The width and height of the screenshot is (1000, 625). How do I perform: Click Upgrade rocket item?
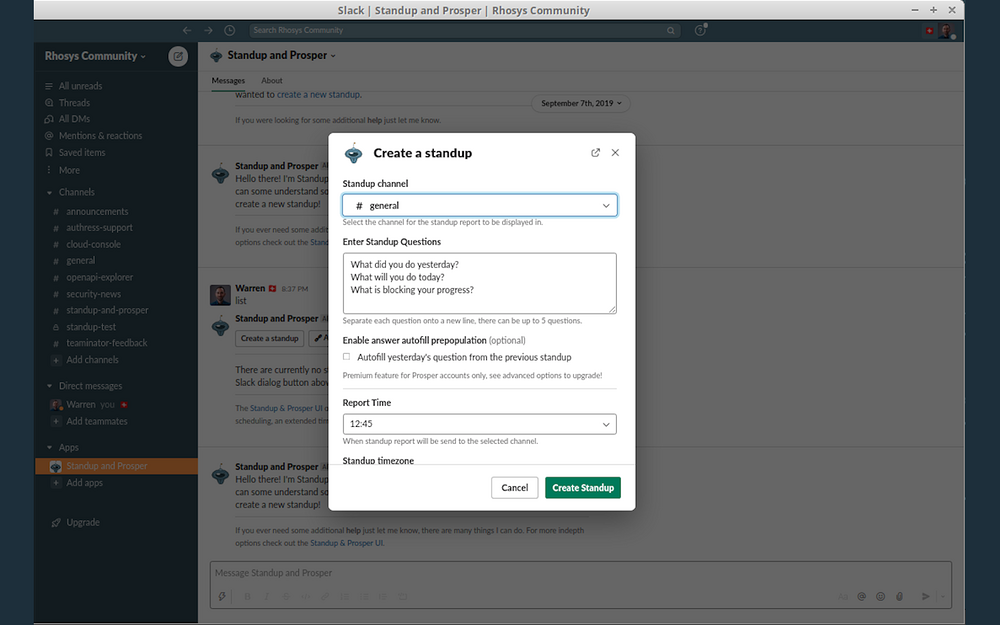pos(75,522)
